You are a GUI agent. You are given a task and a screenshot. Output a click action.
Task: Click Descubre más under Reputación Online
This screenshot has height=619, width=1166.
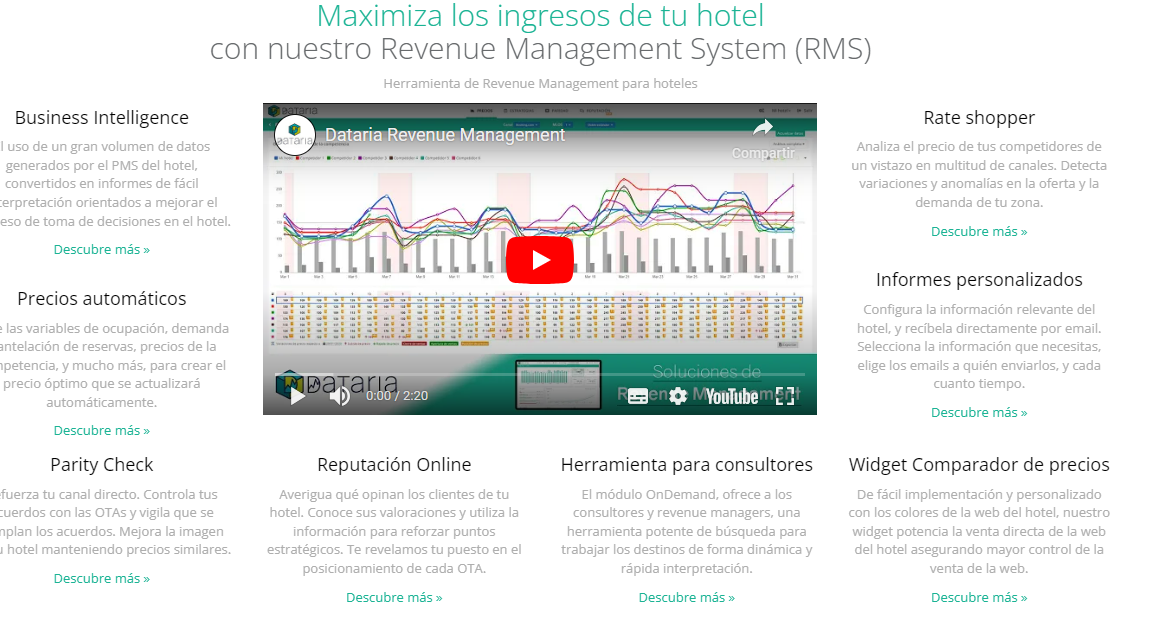pyautogui.click(x=394, y=597)
